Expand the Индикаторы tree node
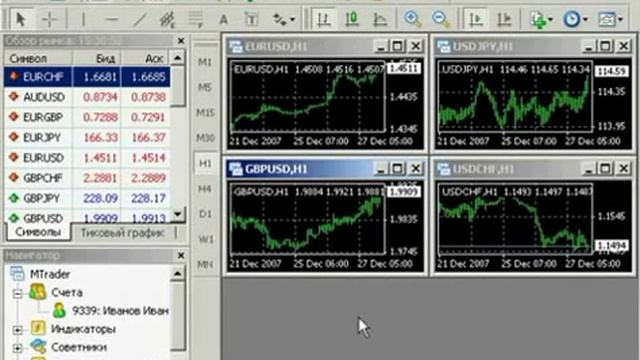Image resolution: width=640 pixels, height=360 pixels. (17, 330)
